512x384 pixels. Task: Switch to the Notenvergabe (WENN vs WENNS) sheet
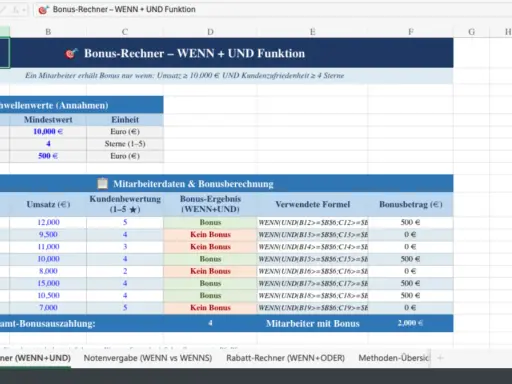pyautogui.click(x=148, y=358)
